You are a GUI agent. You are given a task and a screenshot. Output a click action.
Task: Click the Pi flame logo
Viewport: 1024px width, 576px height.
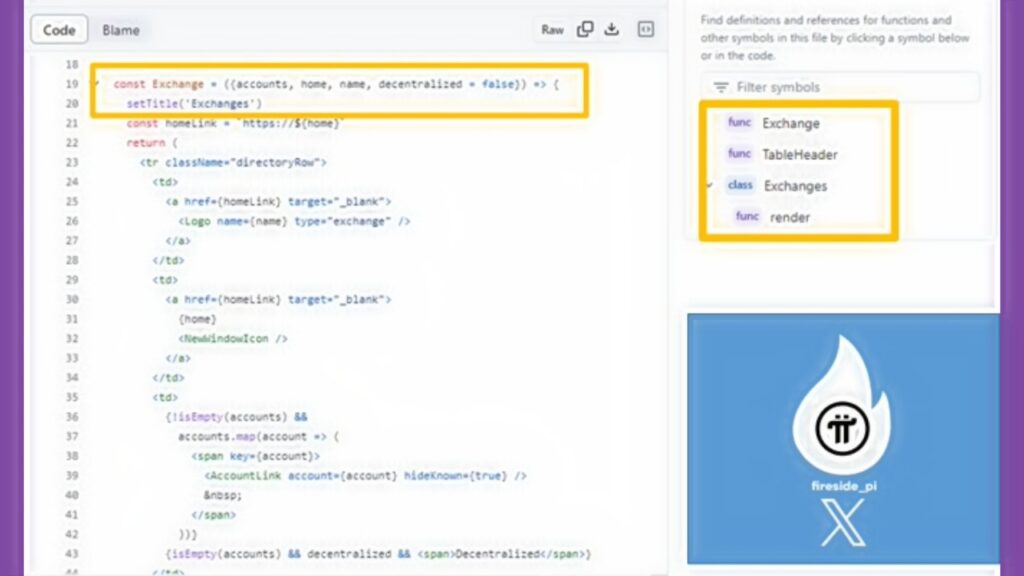coord(842,420)
